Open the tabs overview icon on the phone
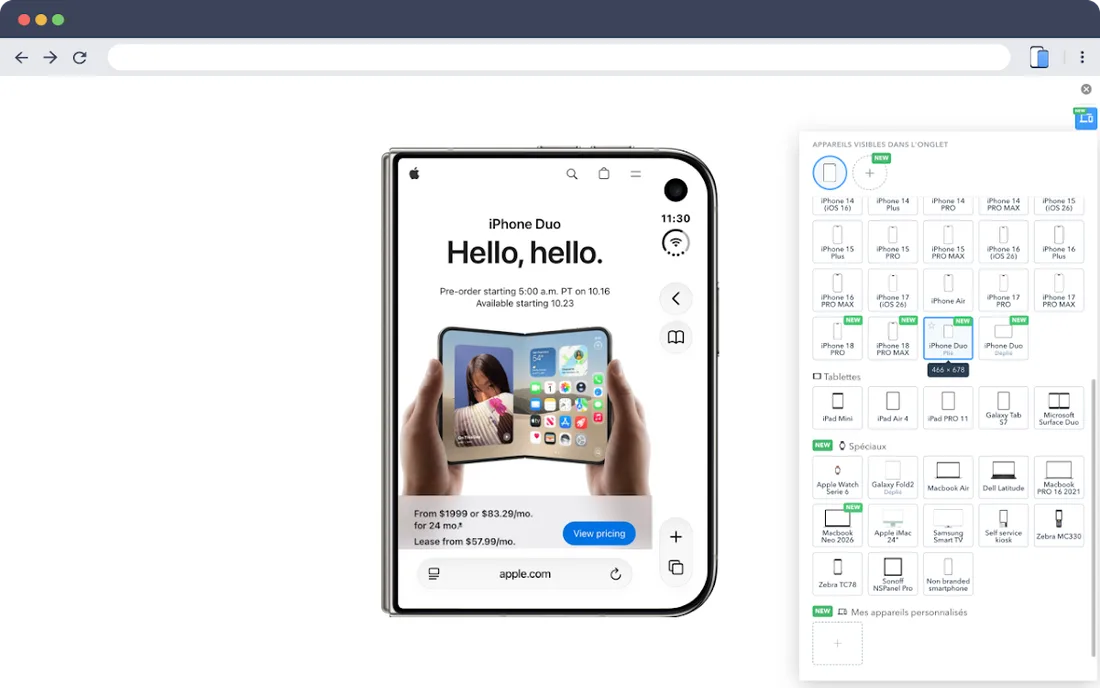 tap(676, 567)
